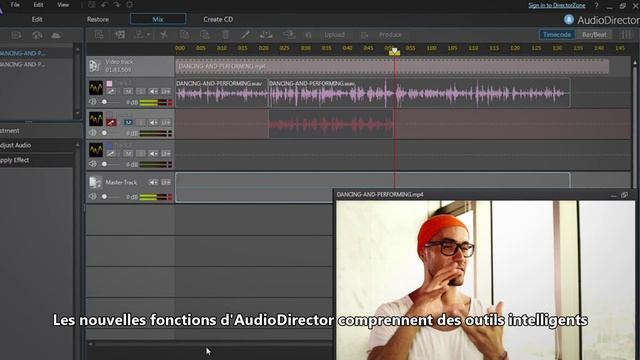This screenshot has width=640, height=360.
Task: Click the Track 2 volume slider knob
Action: pyautogui.click(x=104, y=133)
